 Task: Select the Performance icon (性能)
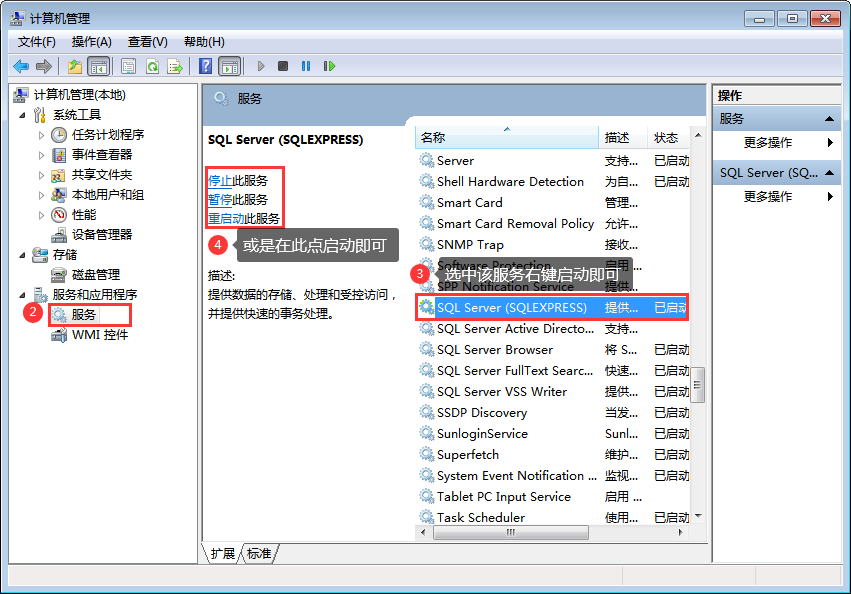59,215
